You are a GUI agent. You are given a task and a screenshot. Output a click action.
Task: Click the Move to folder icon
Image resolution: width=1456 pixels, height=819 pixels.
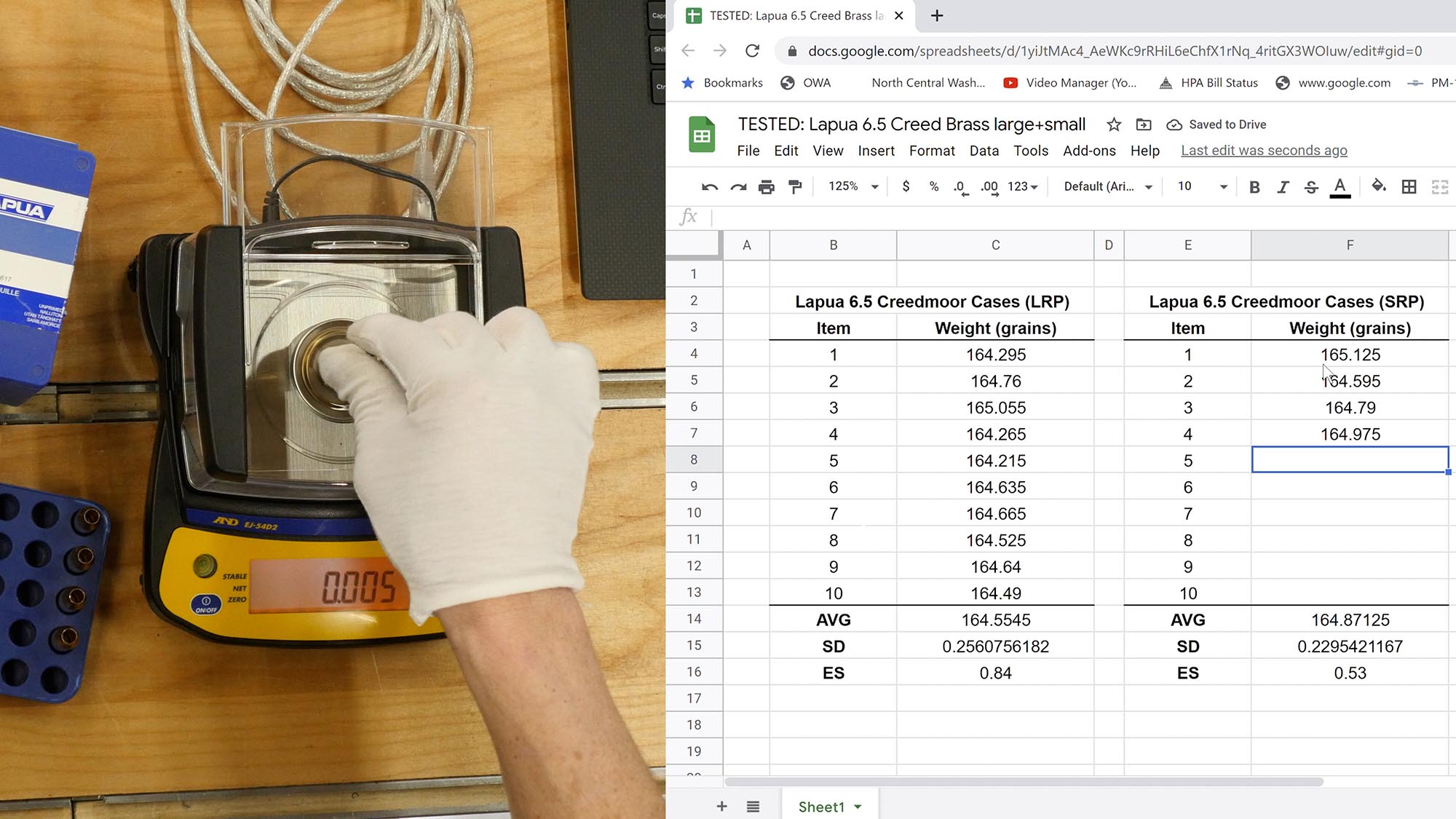(1143, 124)
